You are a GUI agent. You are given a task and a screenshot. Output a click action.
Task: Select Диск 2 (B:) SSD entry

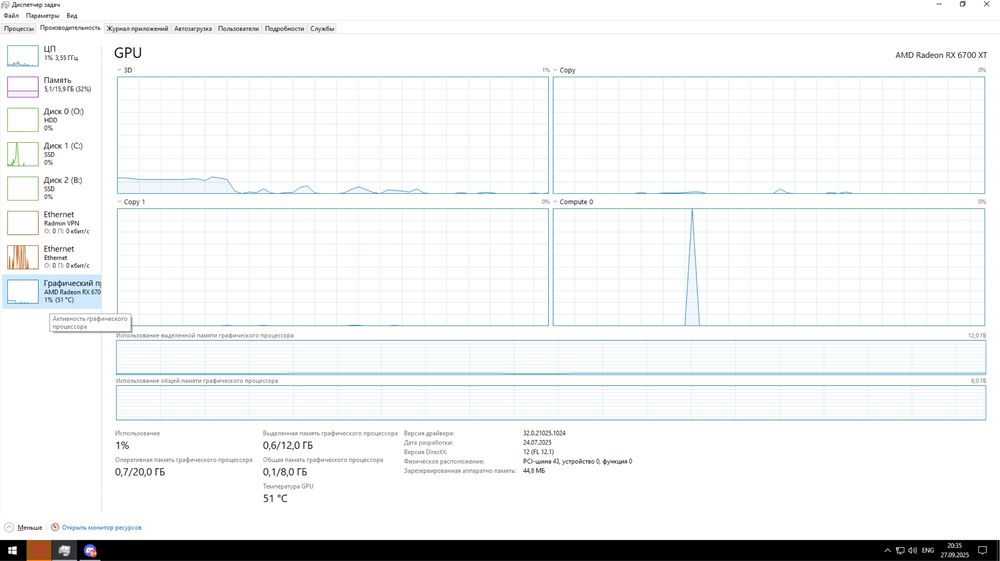[51, 188]
